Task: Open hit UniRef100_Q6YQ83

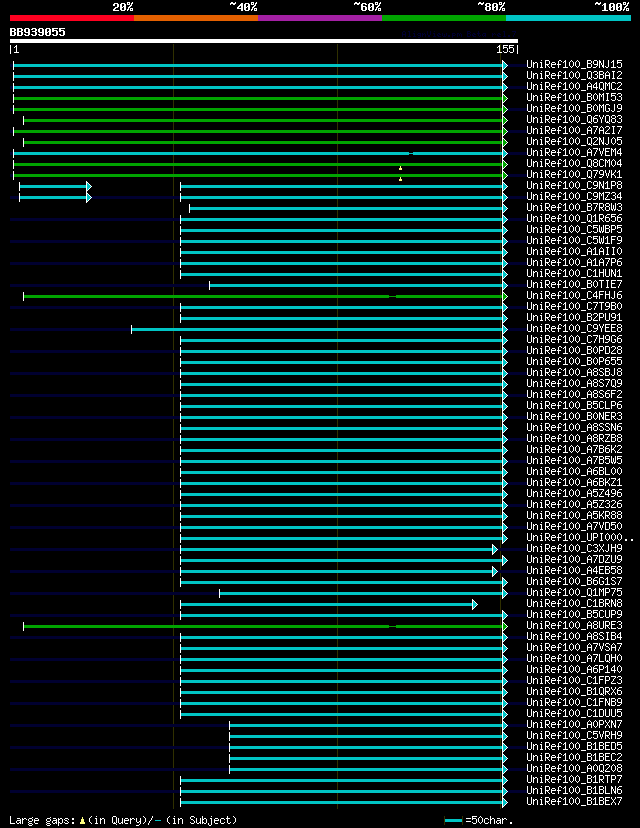Action: coord(574,119)
